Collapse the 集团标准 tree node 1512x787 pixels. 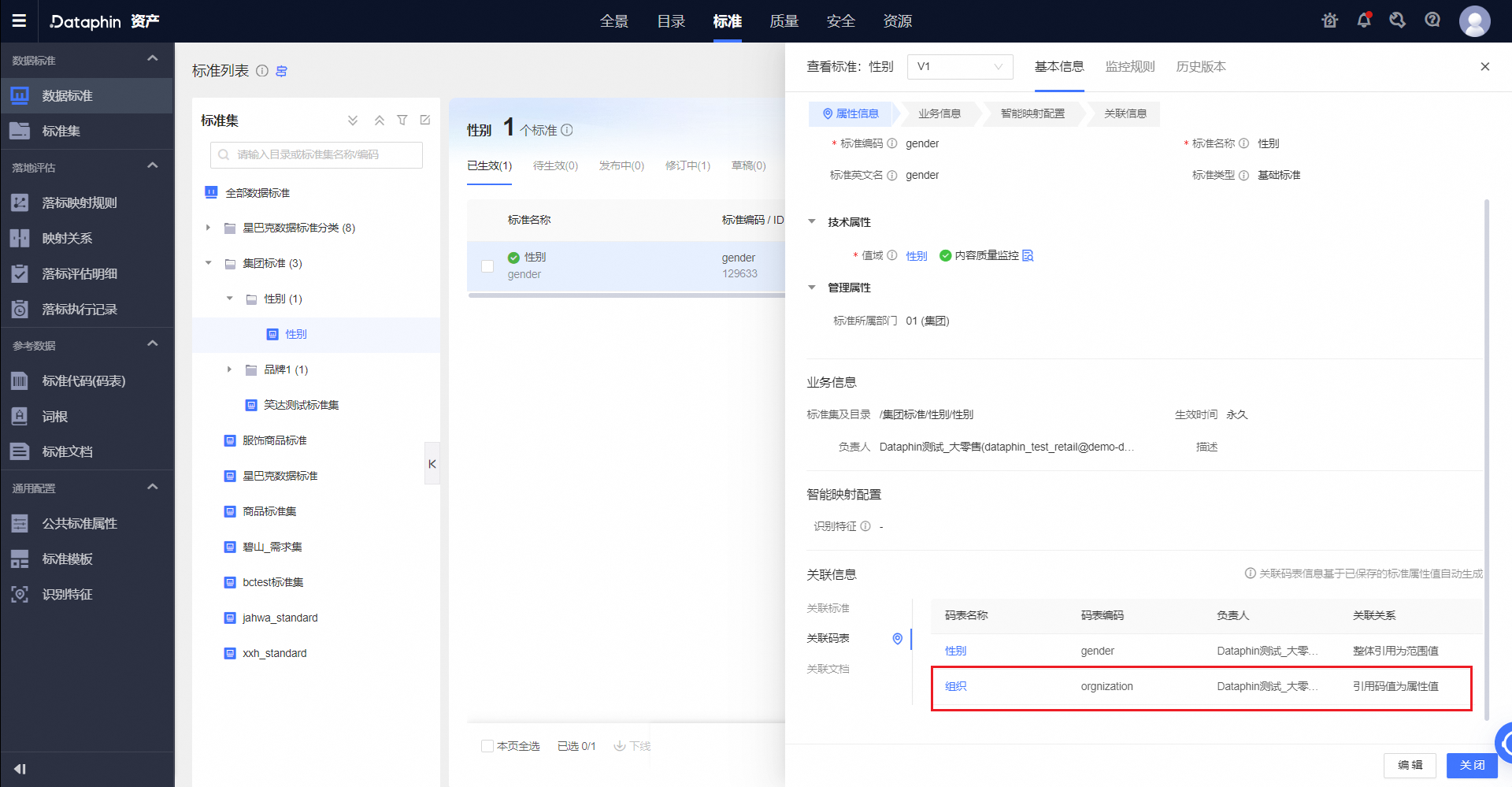(208, 263)
